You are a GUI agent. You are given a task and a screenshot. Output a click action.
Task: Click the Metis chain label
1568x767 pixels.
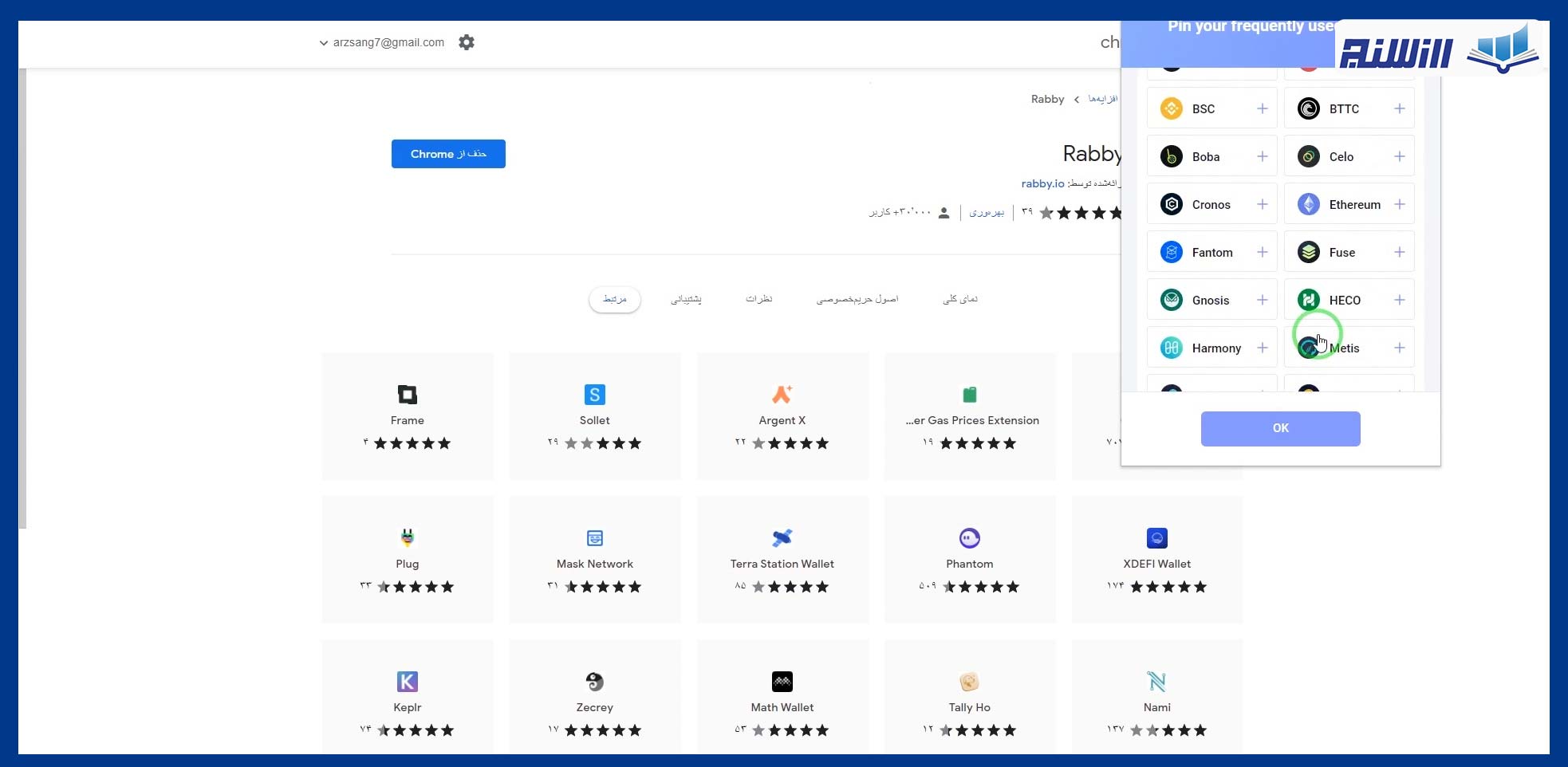coord(1345,348)
